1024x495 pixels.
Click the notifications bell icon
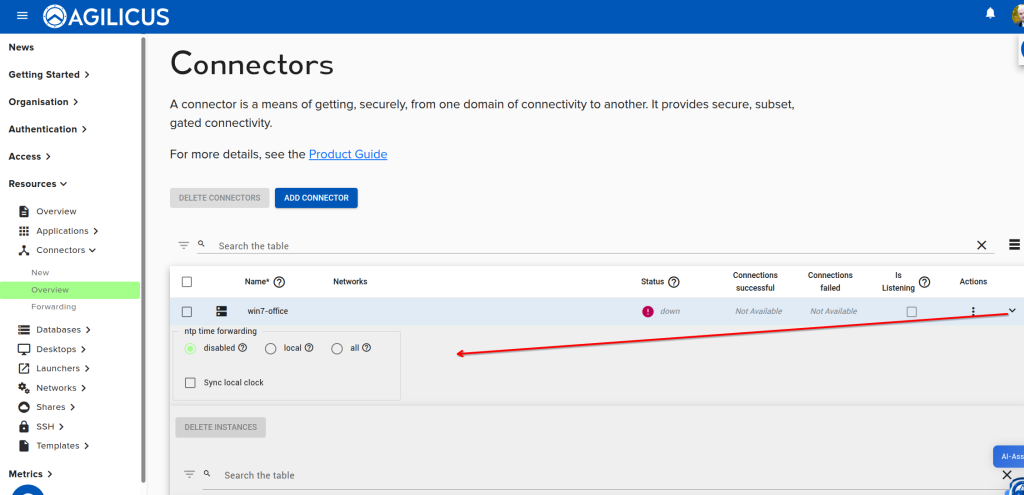990,14
